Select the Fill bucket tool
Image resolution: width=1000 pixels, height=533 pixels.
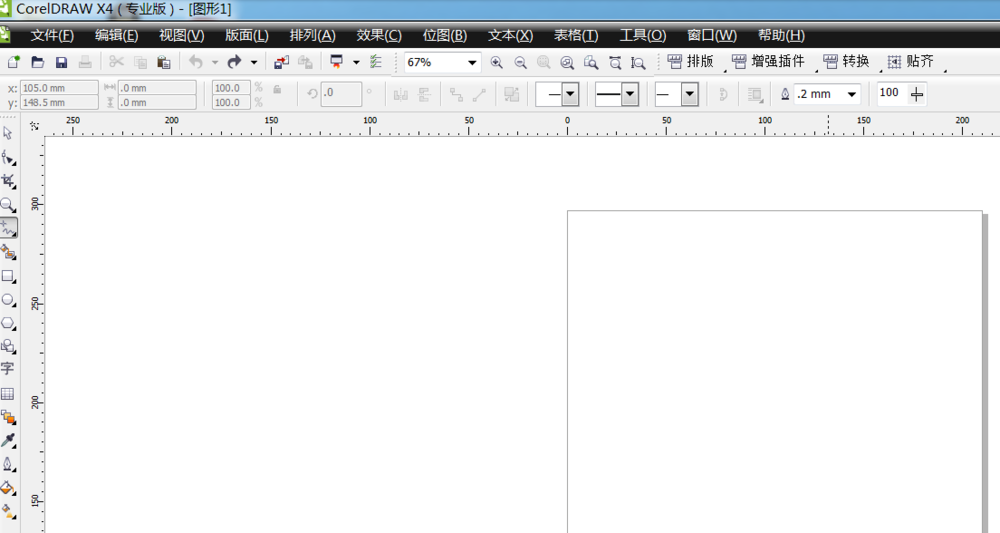tap(8, 489)
